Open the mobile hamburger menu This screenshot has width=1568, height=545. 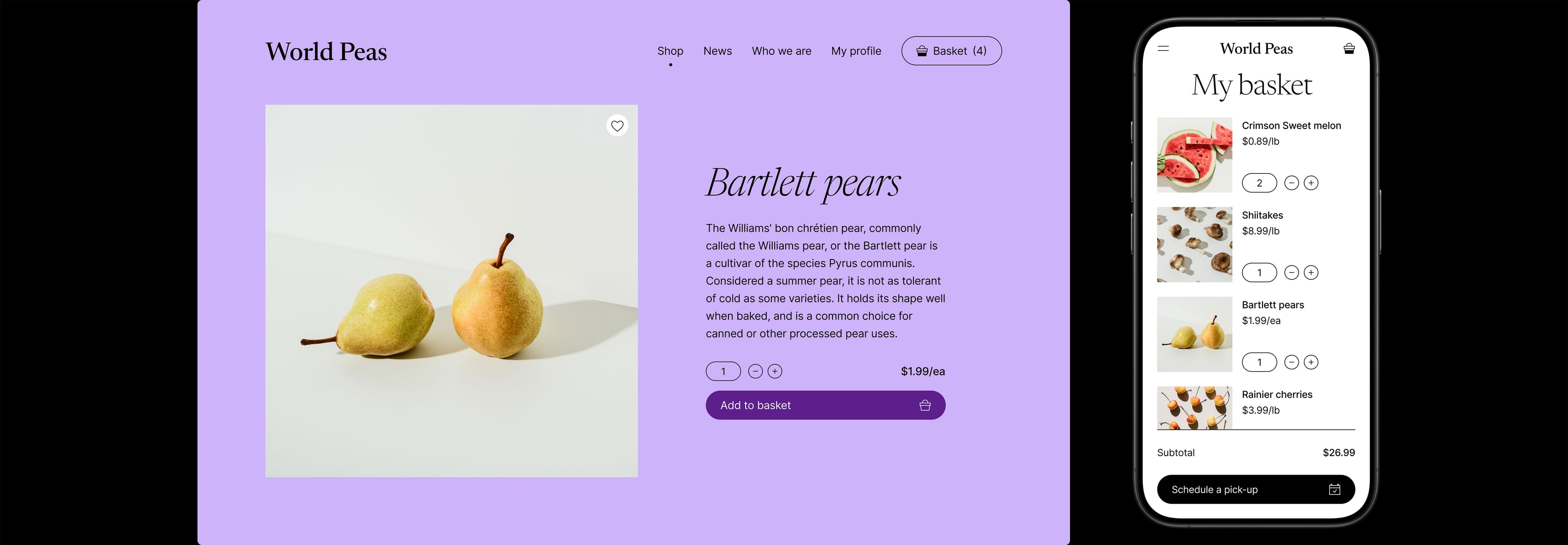click(x=1163, y=49)
